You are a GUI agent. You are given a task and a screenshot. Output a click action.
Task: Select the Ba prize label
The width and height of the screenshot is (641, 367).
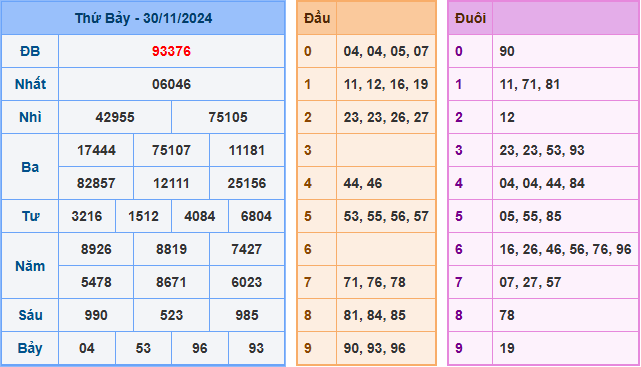tap(30, 167)
